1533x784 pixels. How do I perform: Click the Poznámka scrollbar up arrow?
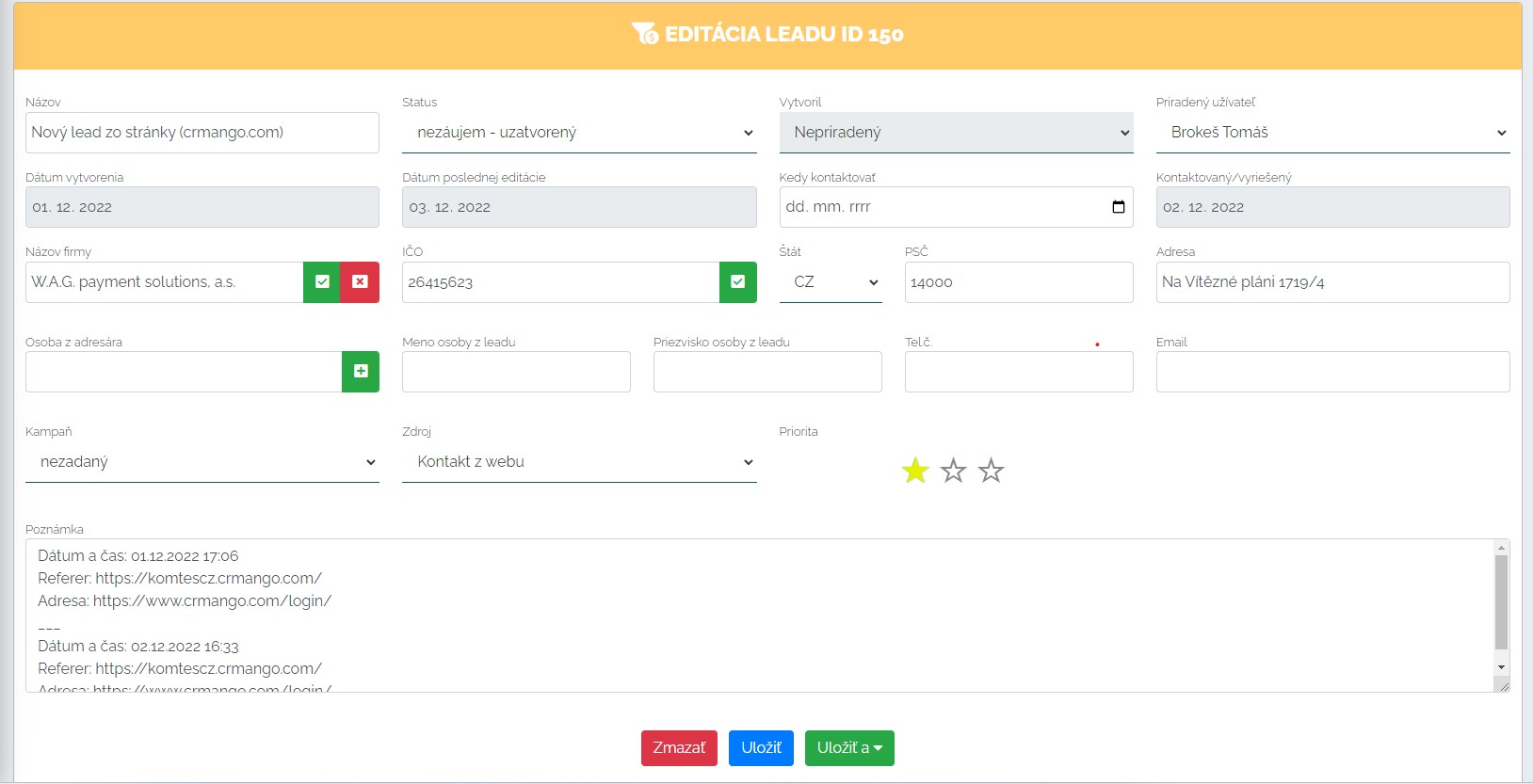pyautogui.click(x=1501, y=547)
